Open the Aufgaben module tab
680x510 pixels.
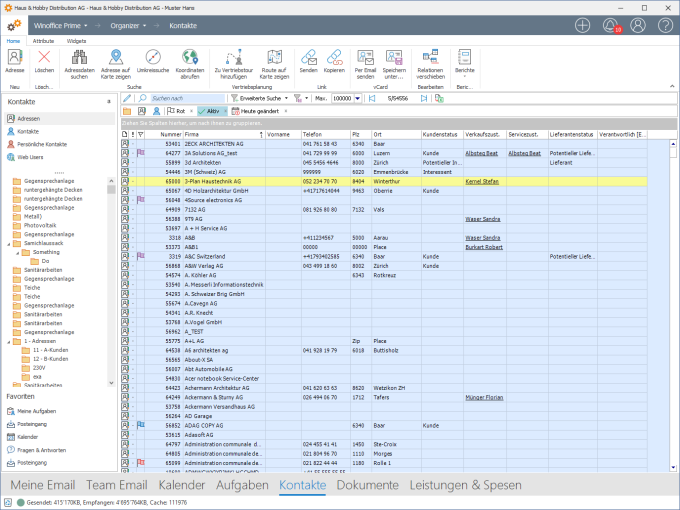coord(242,485)
